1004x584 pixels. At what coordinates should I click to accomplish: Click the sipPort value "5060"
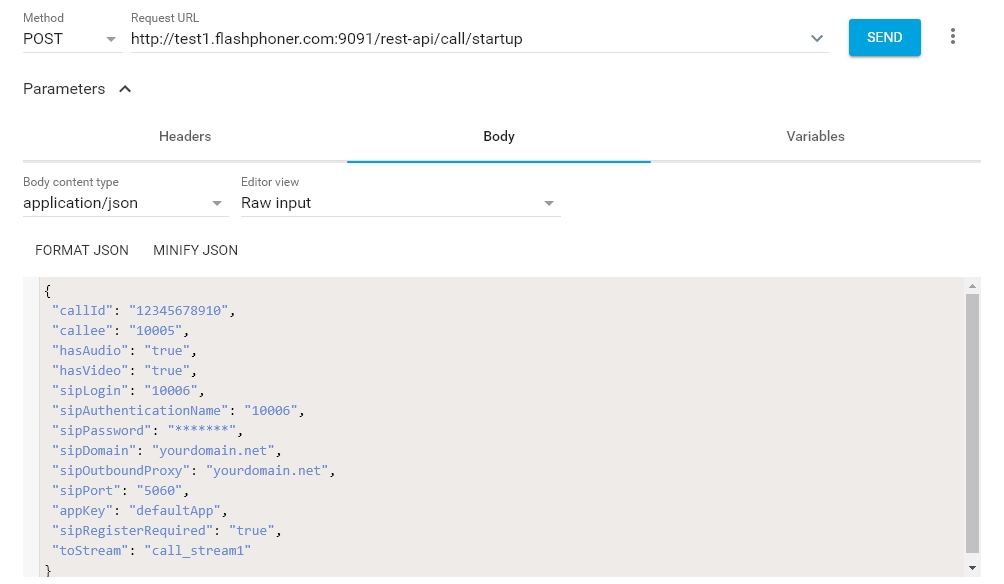pyautogui.click(x=165, y=490)
